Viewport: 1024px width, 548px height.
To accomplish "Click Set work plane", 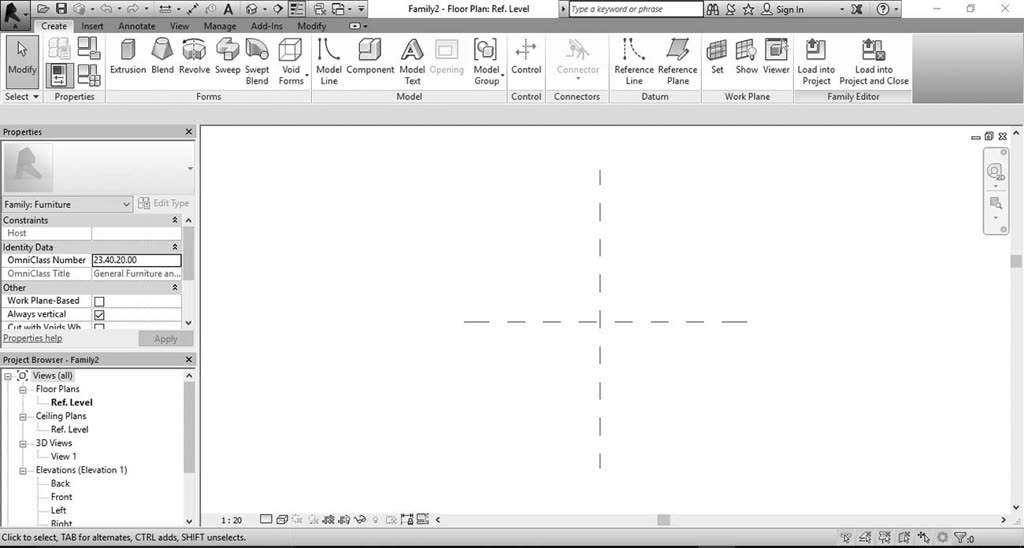I will tap(717, 57).
